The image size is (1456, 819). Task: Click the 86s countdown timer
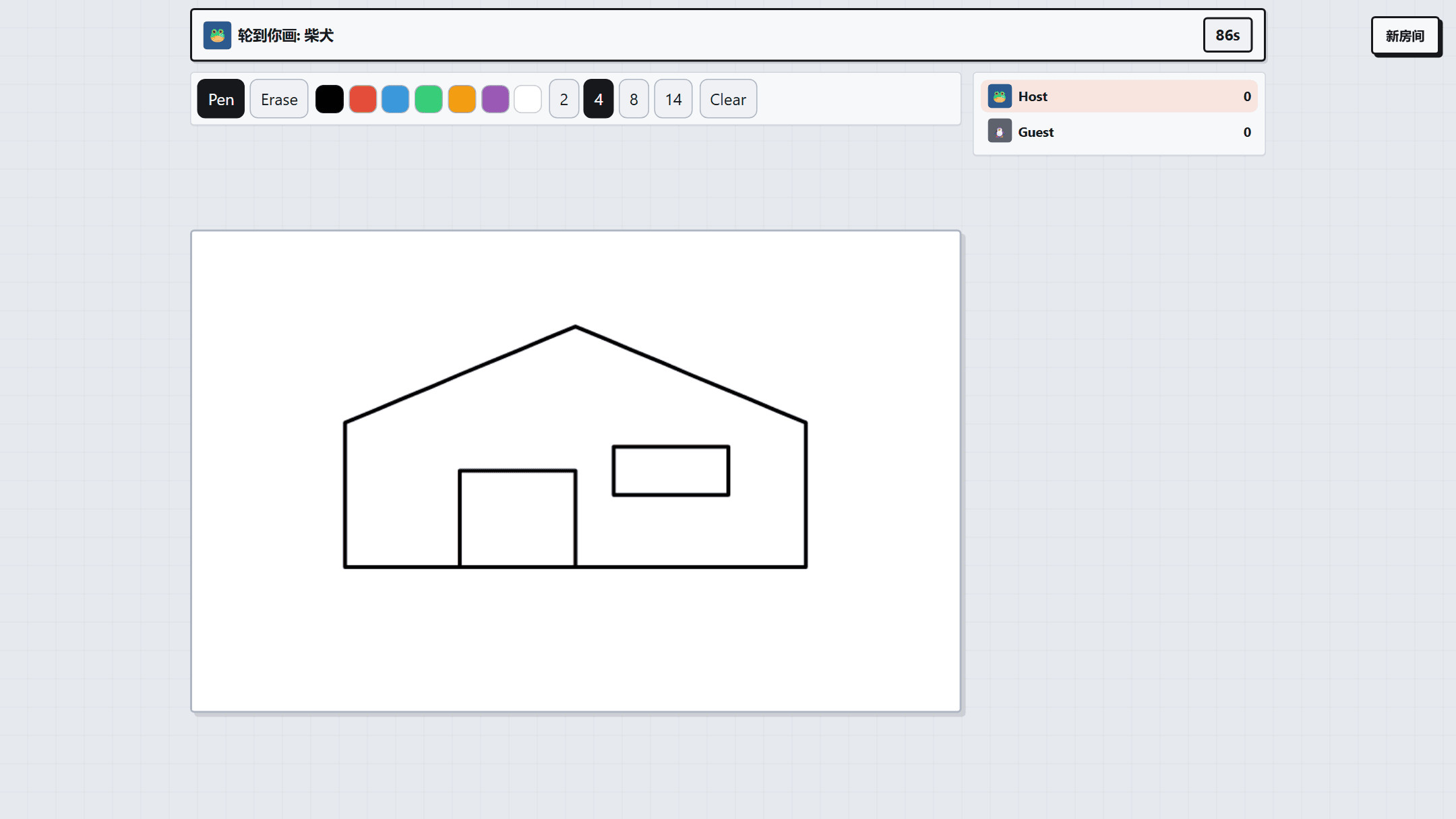pos(1227,35)
